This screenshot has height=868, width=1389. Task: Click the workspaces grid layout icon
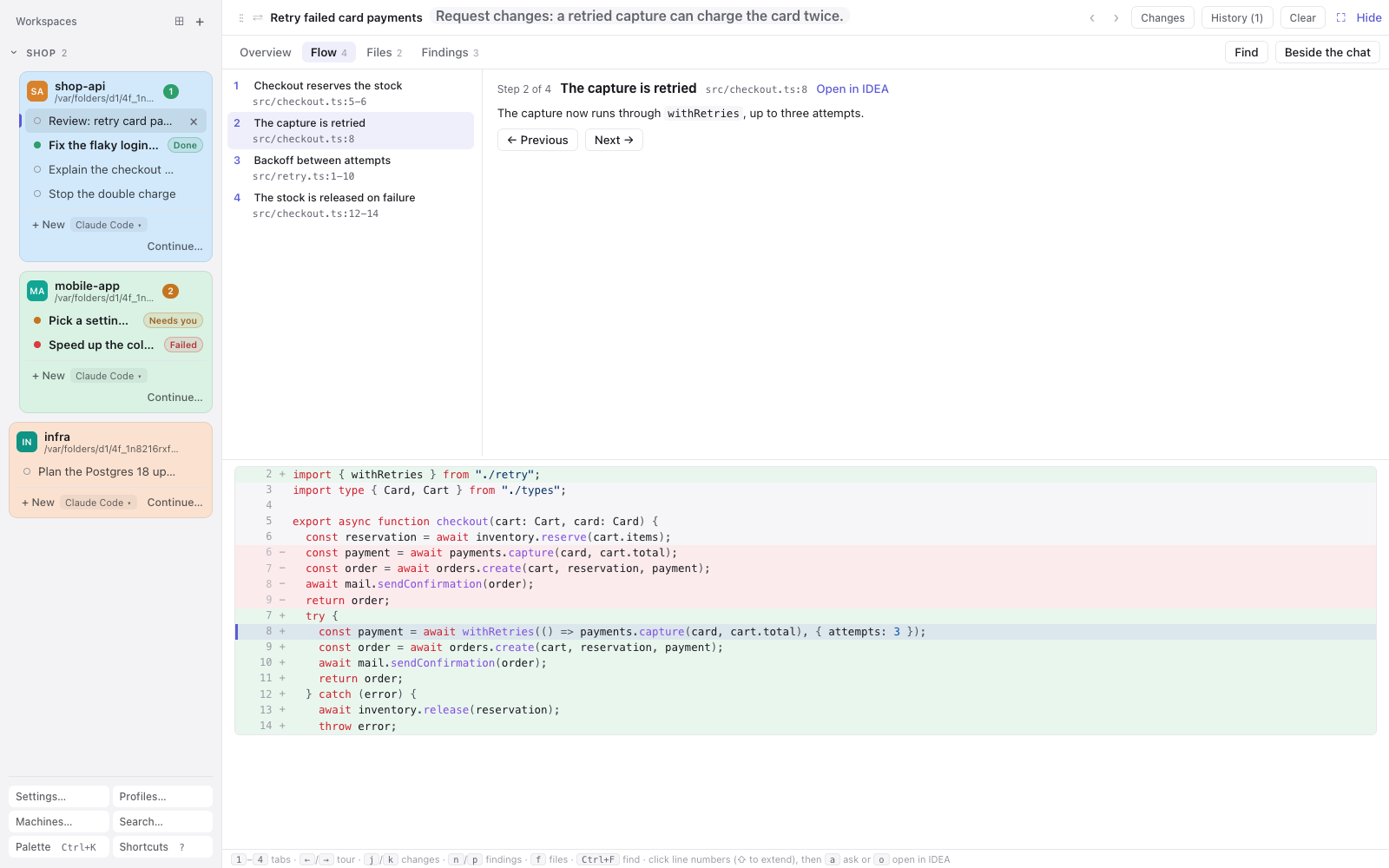pos(179,21)
